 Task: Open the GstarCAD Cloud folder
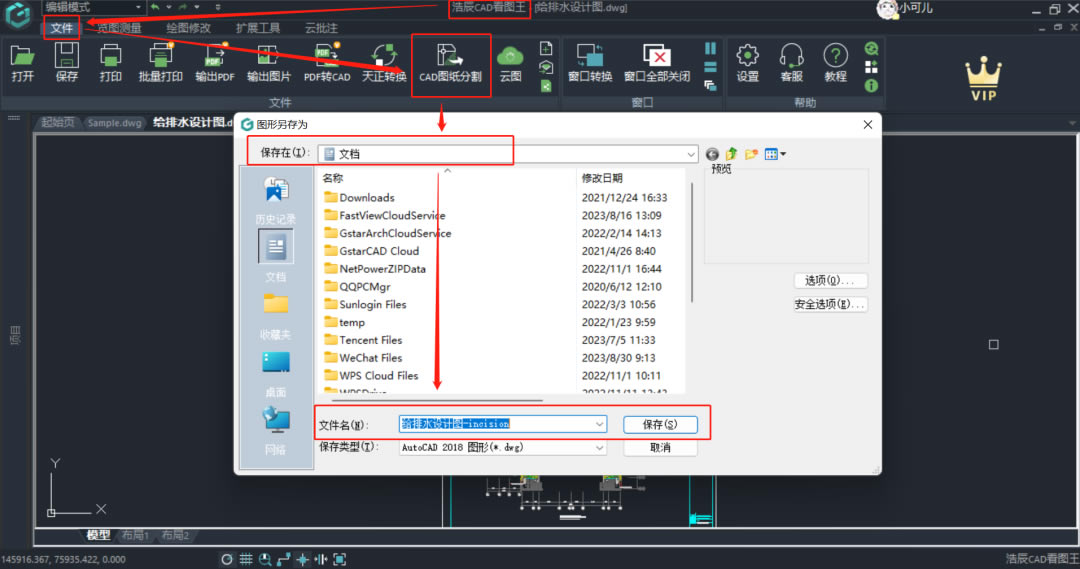coord(378,251)
